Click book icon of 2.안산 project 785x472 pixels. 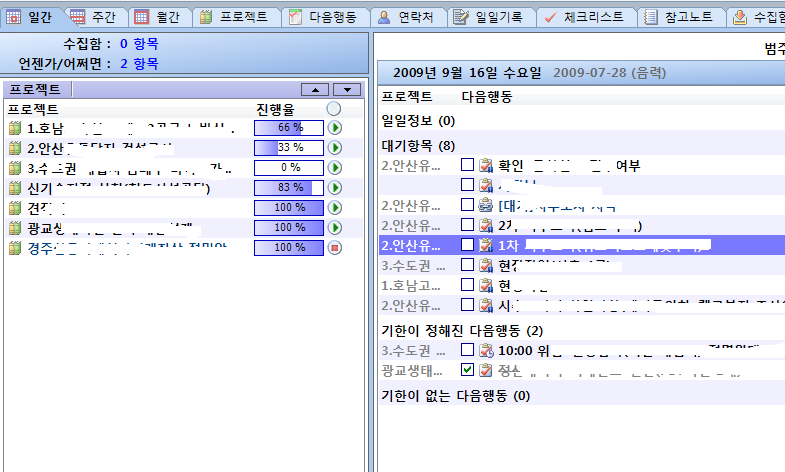click(x=15, y=148)
